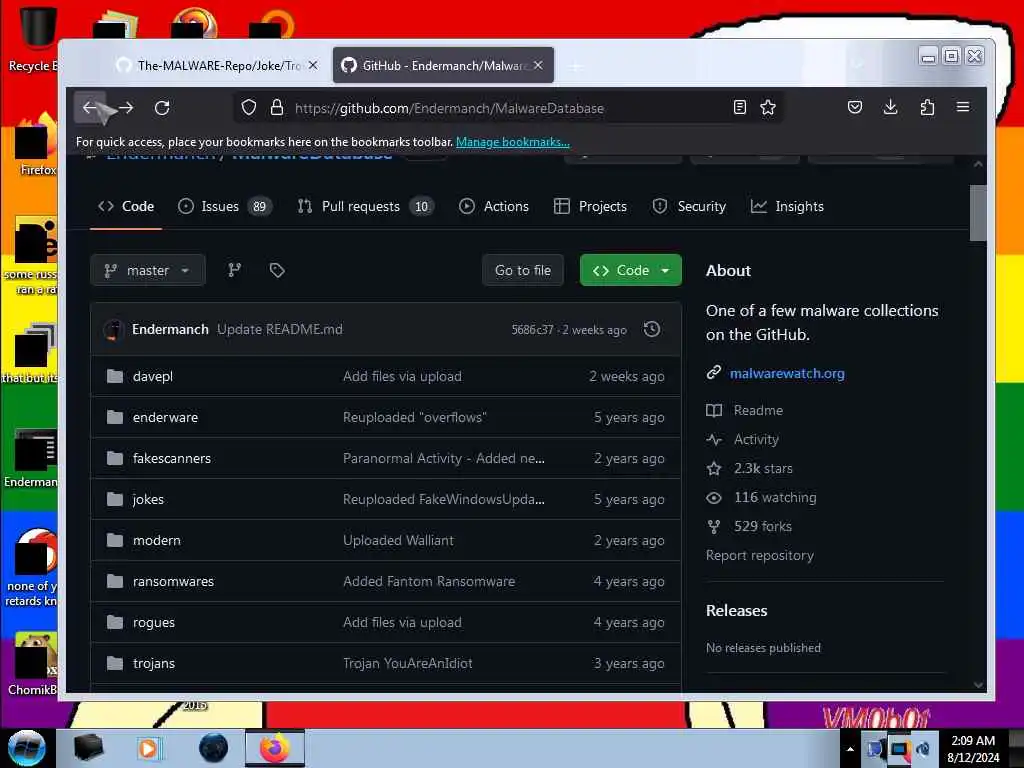Screen dimensions: 1024x768
Task: Click the Go to file button
Action: 522,270
